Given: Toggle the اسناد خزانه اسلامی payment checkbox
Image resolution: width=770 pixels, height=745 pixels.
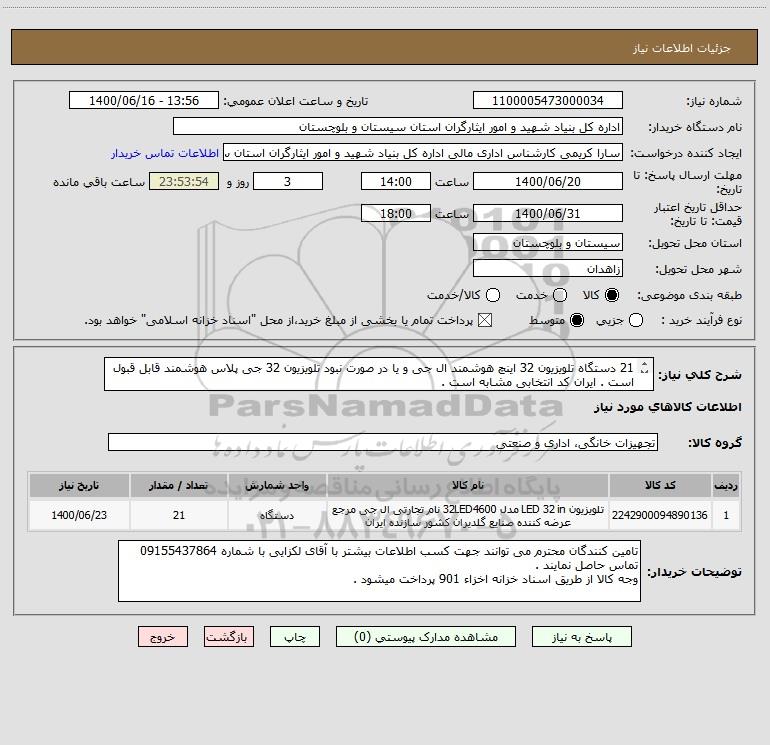Looking at the screenshot, I should pyautogui.click(x=485, y=320).
